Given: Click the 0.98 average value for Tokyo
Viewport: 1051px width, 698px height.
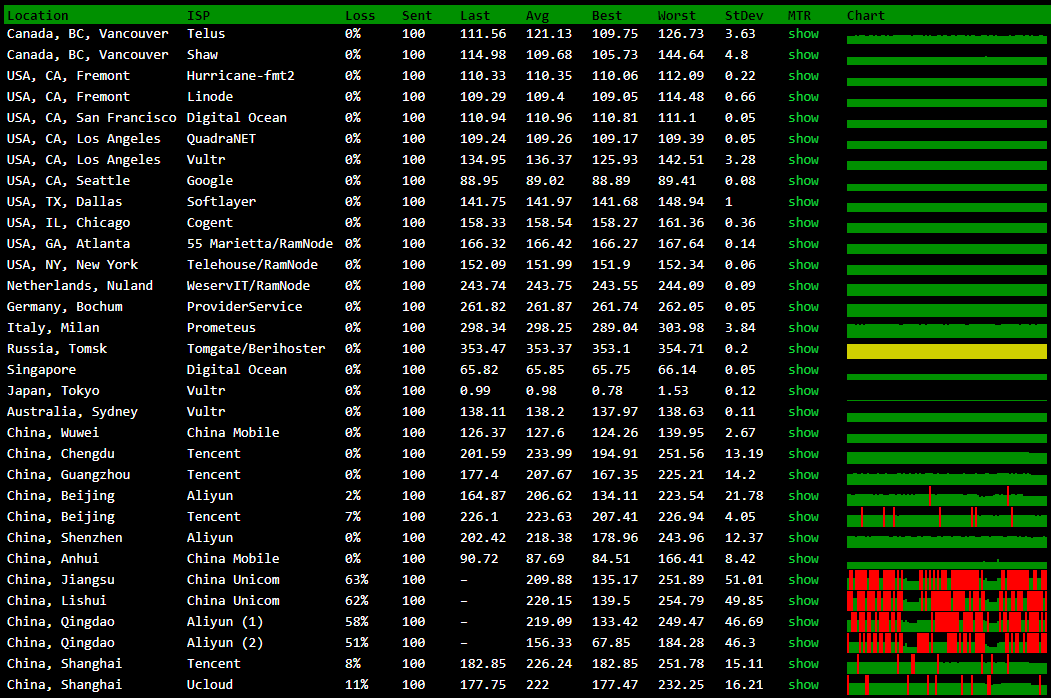Looking at the screenshot, I should click(x=542, y=390).
